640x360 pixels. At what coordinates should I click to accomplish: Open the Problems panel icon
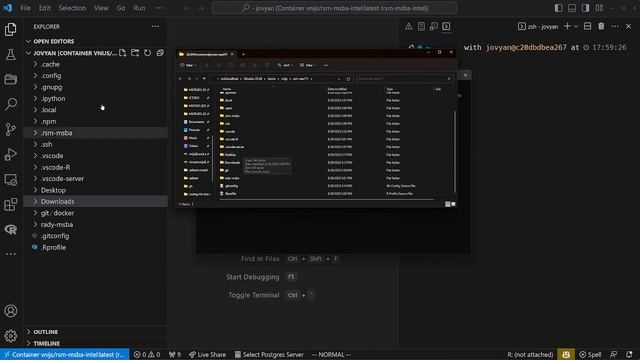(409, 27)
